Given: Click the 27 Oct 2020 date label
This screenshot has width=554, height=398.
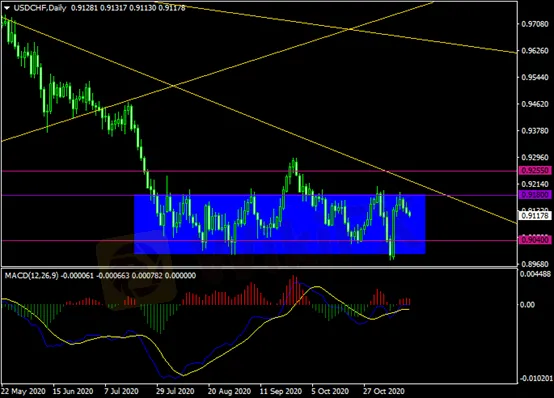Looking at the screenshot, I should [384, 392].
